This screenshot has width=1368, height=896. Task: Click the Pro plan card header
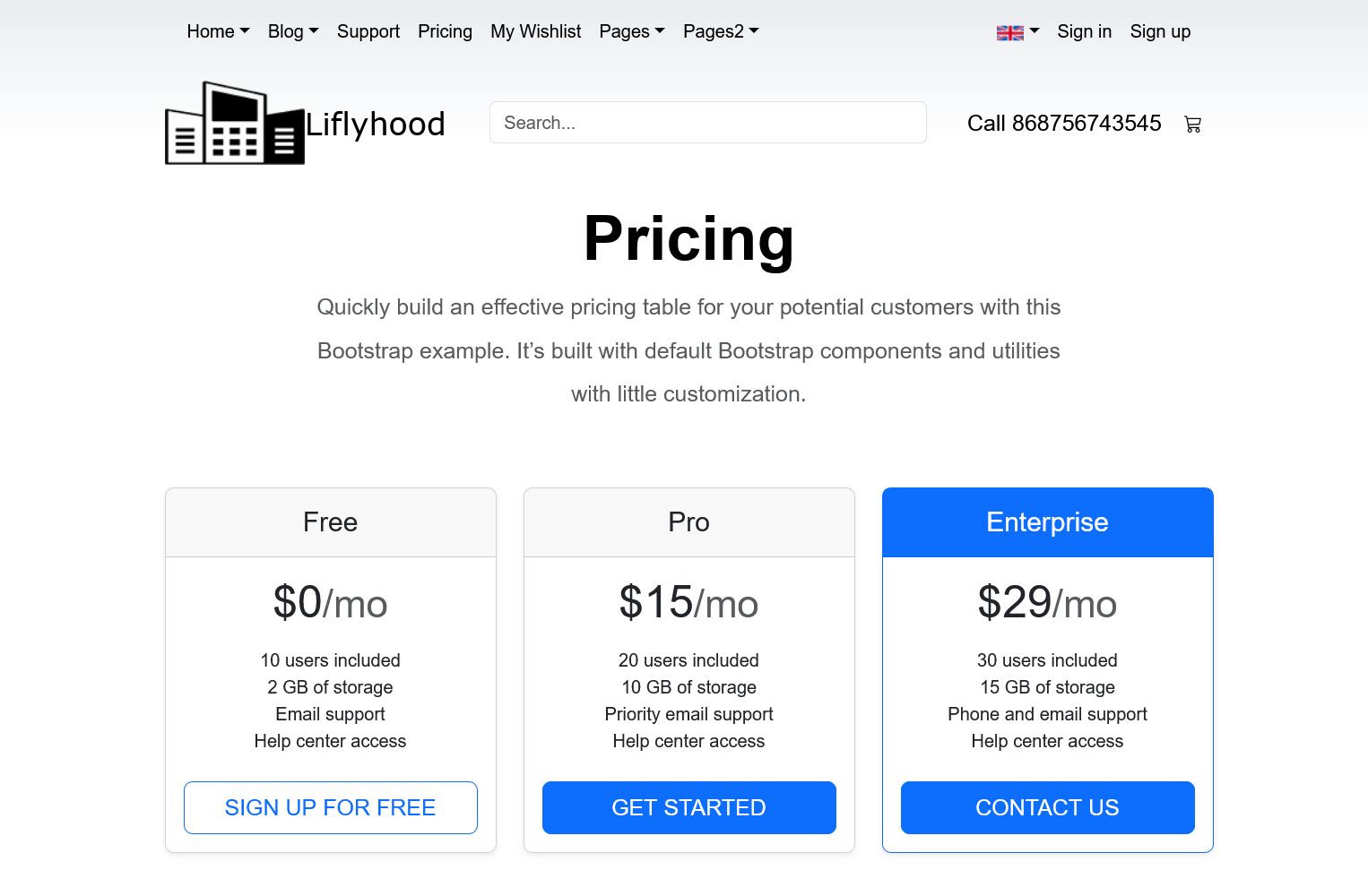(688, 522)
